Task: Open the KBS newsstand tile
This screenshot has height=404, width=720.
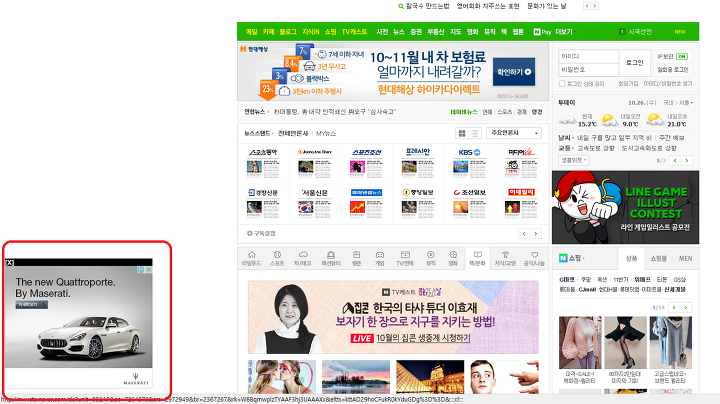Action: tap(470, 163)
